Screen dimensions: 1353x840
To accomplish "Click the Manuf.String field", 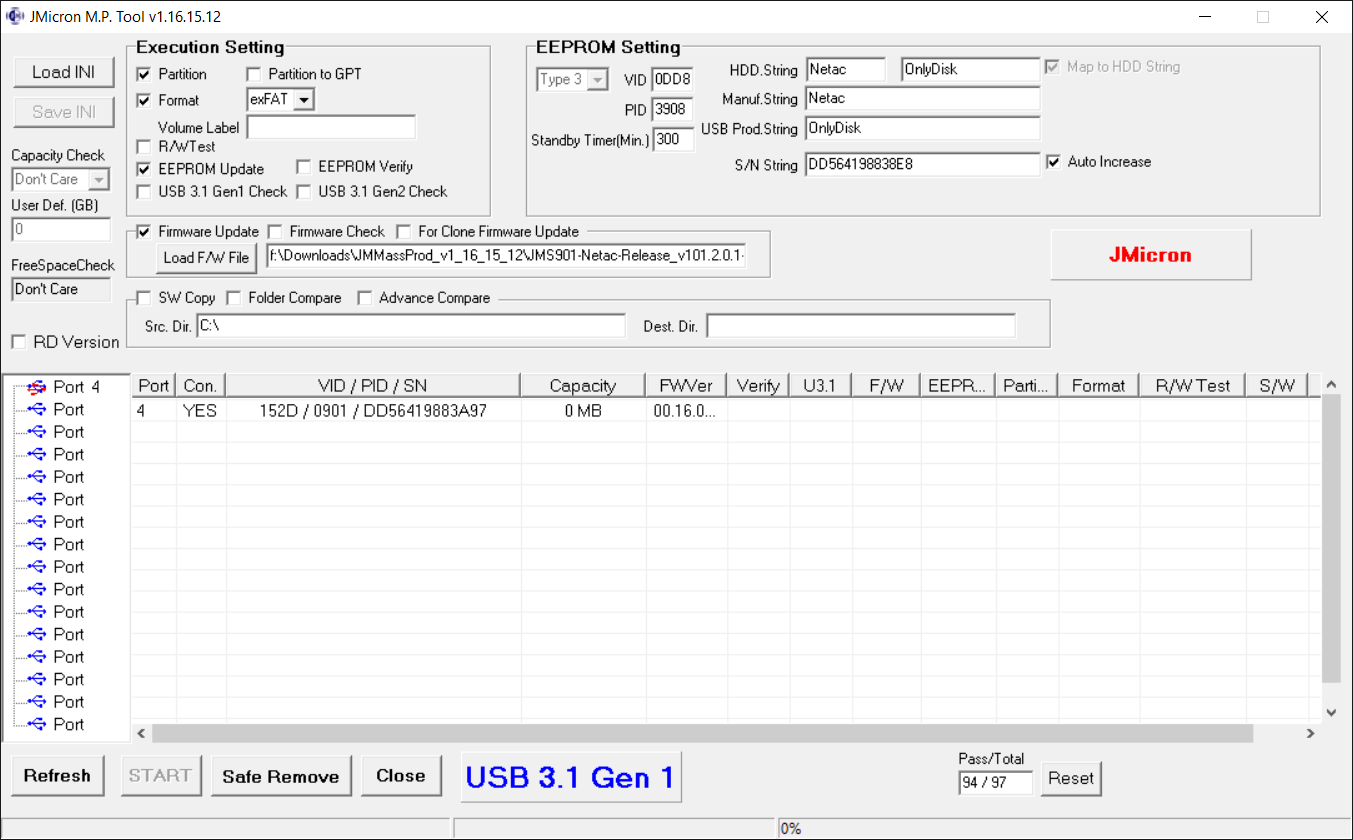I will [922, 98].
